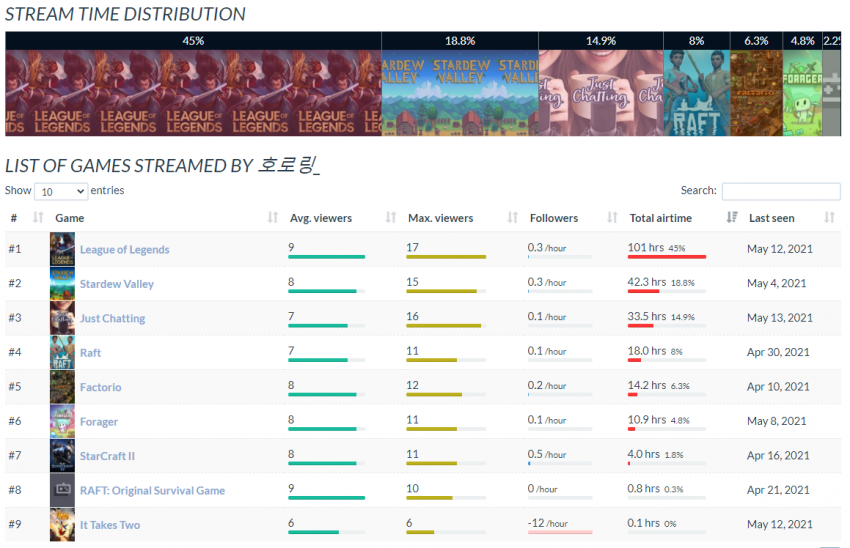Click the #5 rank cell
The height and width of the screenshot is (548, 850).
point(15,387)
